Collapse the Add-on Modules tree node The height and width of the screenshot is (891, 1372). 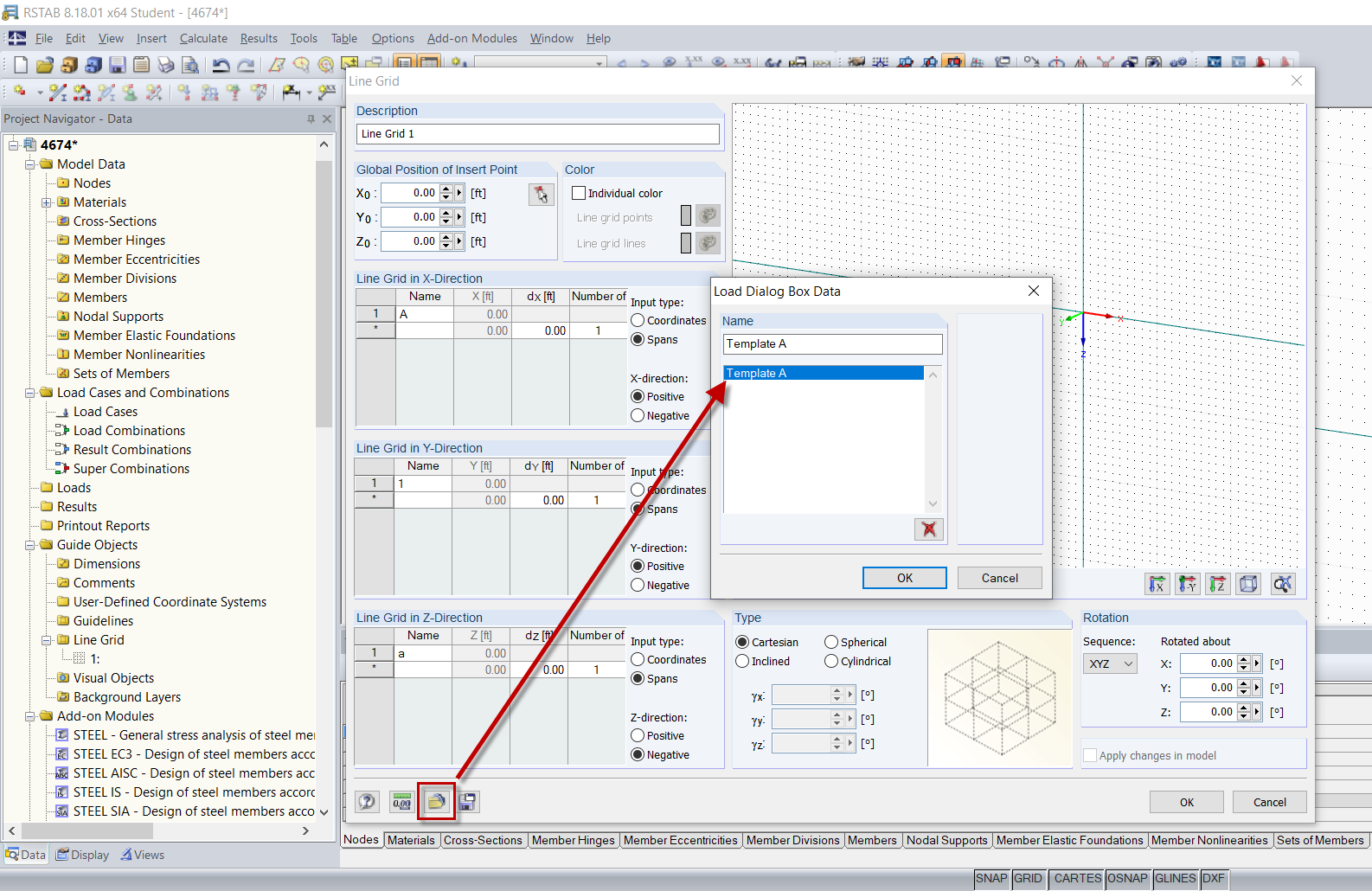click(x=30, y=716)
